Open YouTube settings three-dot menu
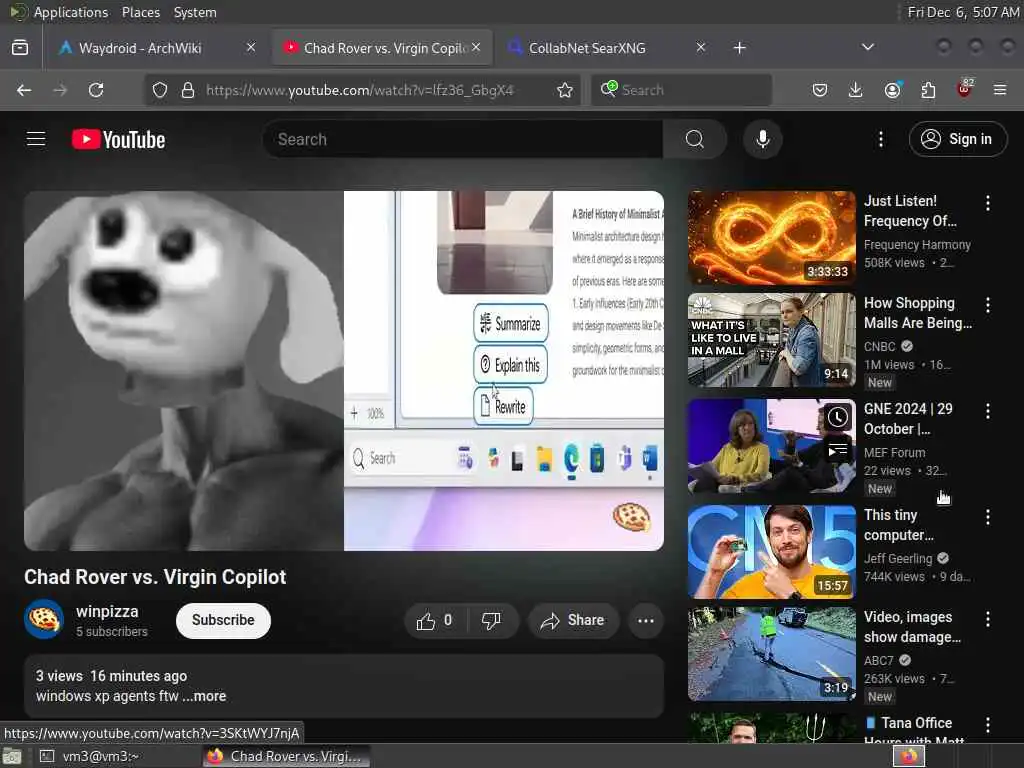1024x768 pixels. point(880,139)
